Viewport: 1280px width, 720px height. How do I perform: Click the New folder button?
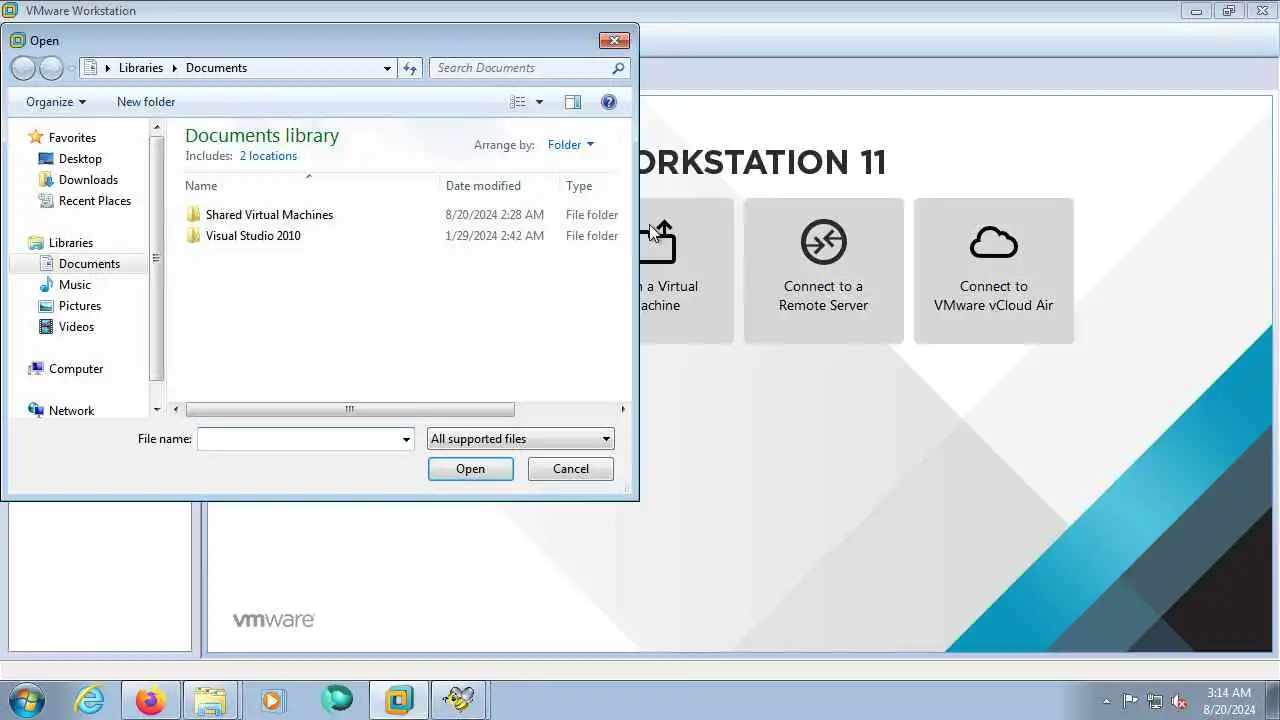[x=146, y=102]
